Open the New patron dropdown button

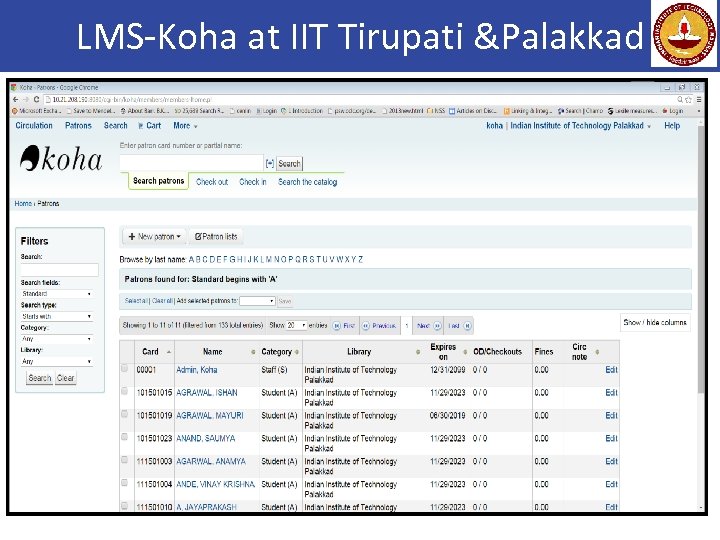[154, 236]
